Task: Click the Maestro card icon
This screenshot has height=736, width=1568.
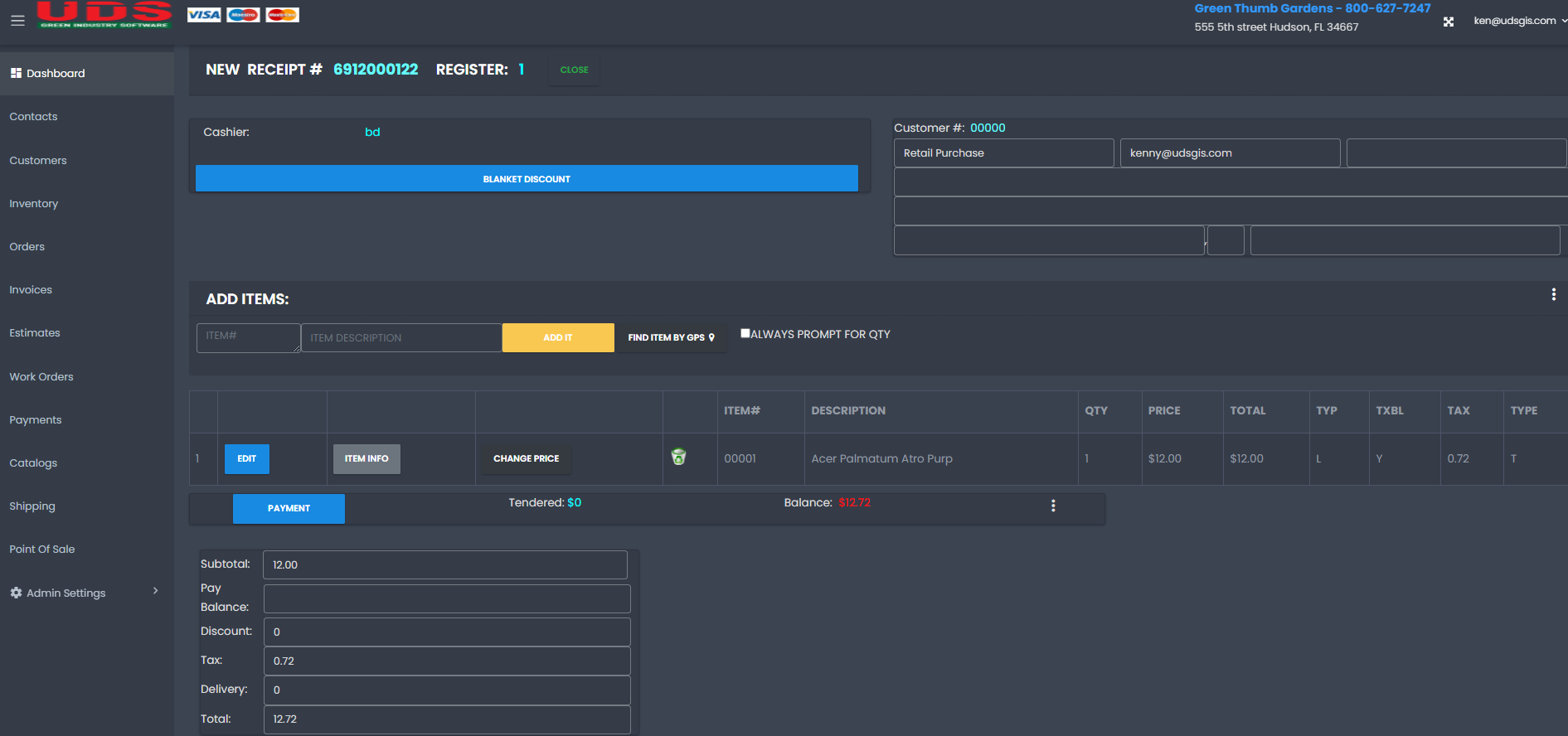Action: pyautogui.click(x=243, y=15)
